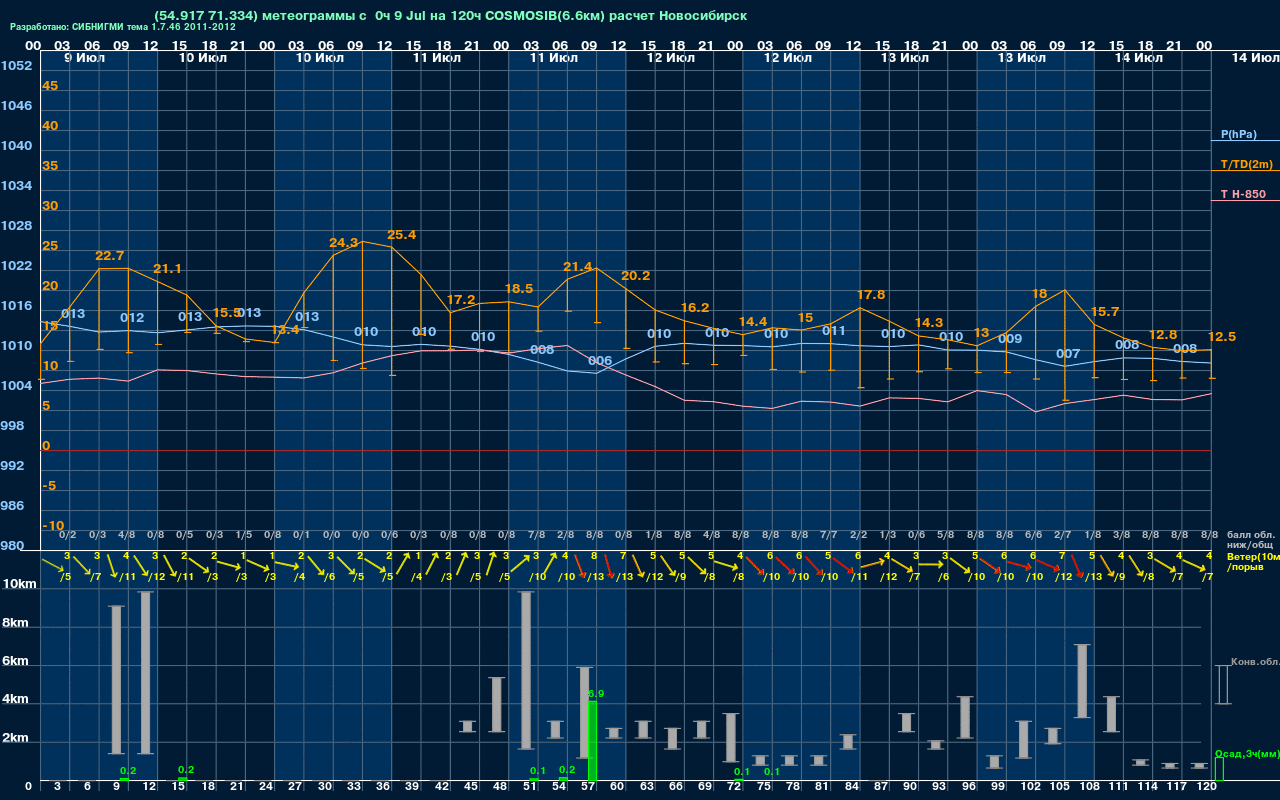Click the 980 pressure axis label
Screen dimensions: 1280x800
click(13, 546)
